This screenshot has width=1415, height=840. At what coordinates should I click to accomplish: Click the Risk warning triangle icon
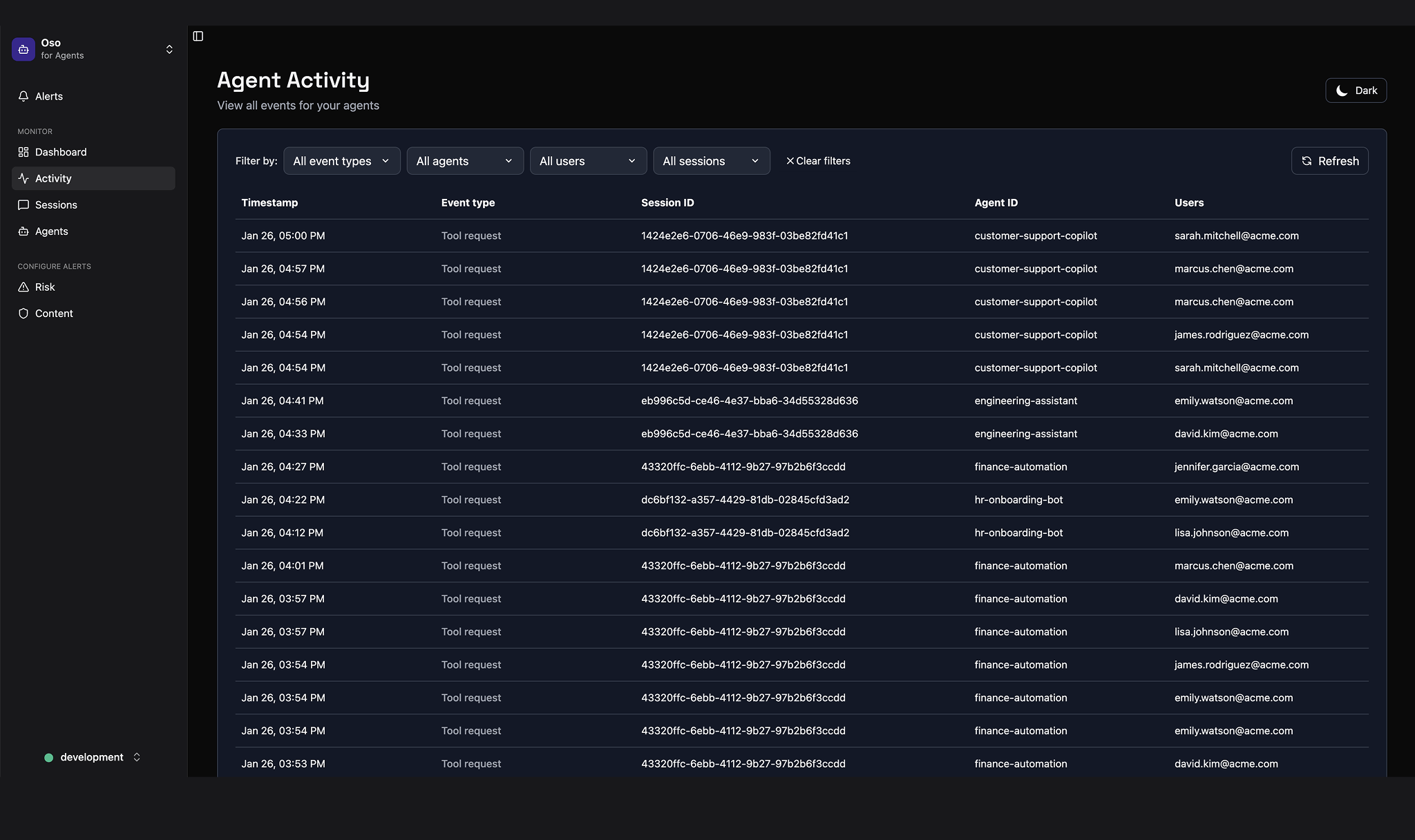click(23, 287)
